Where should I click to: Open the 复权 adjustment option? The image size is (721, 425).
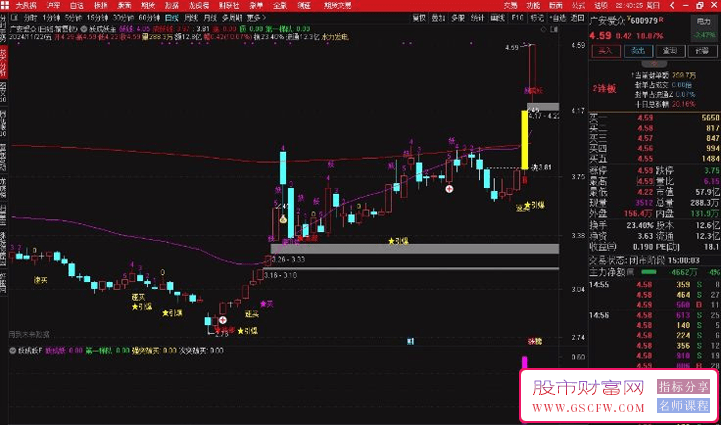point(419,18)
